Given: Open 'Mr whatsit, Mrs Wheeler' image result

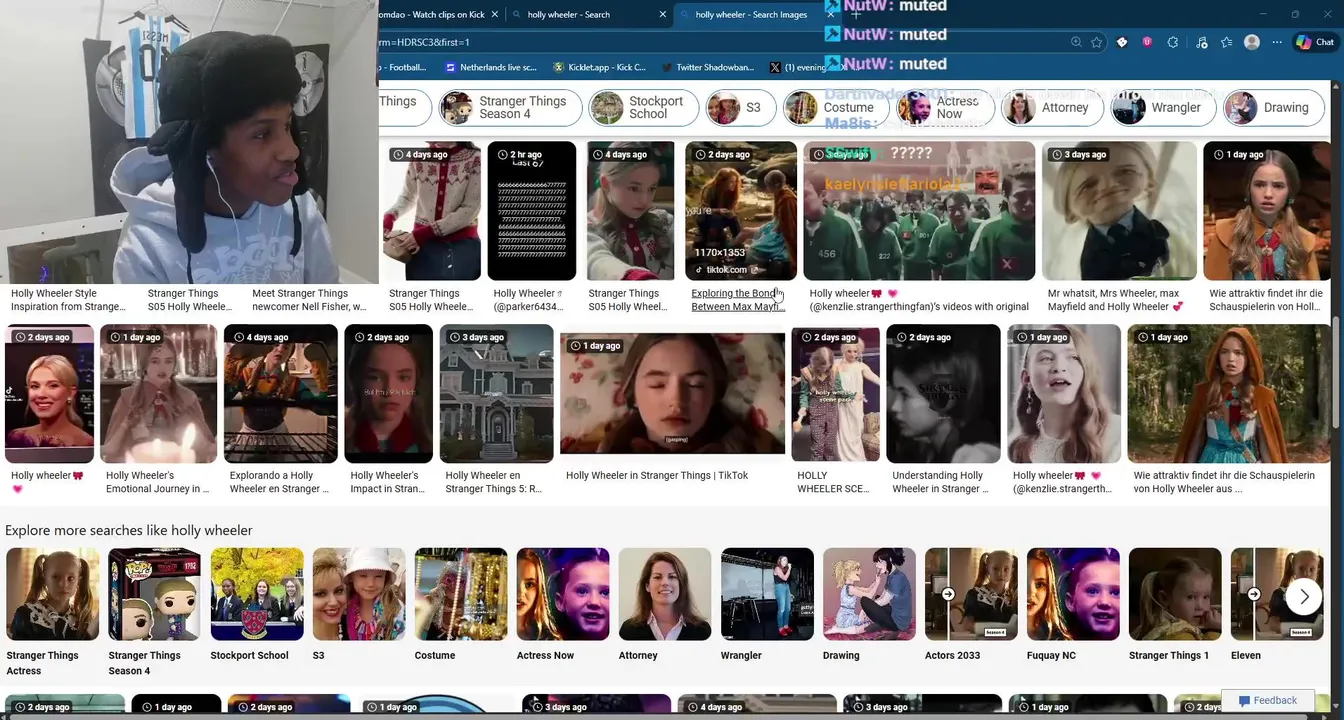Looking at the screenshot, I should pos(1119,210).
